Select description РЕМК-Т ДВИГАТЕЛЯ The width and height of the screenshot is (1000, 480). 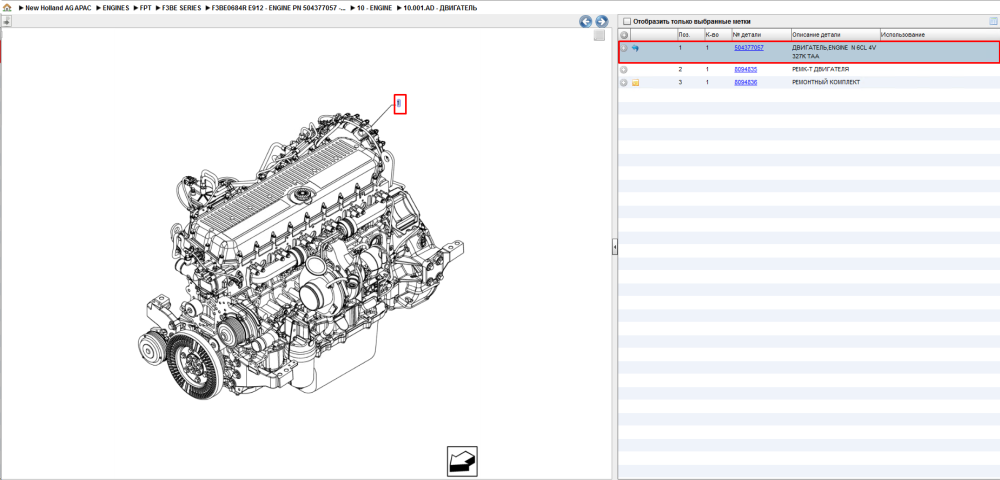point(820,69)
